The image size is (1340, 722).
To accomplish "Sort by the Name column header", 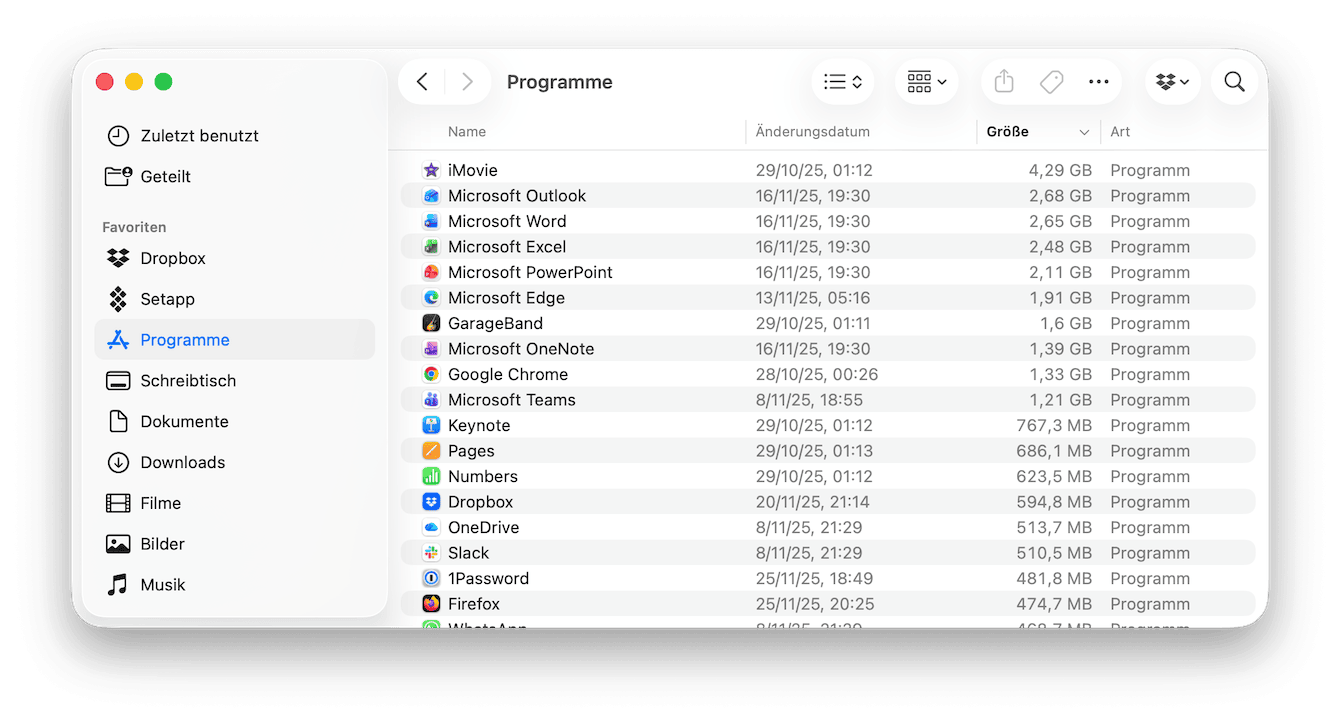I will pos(467,132).
